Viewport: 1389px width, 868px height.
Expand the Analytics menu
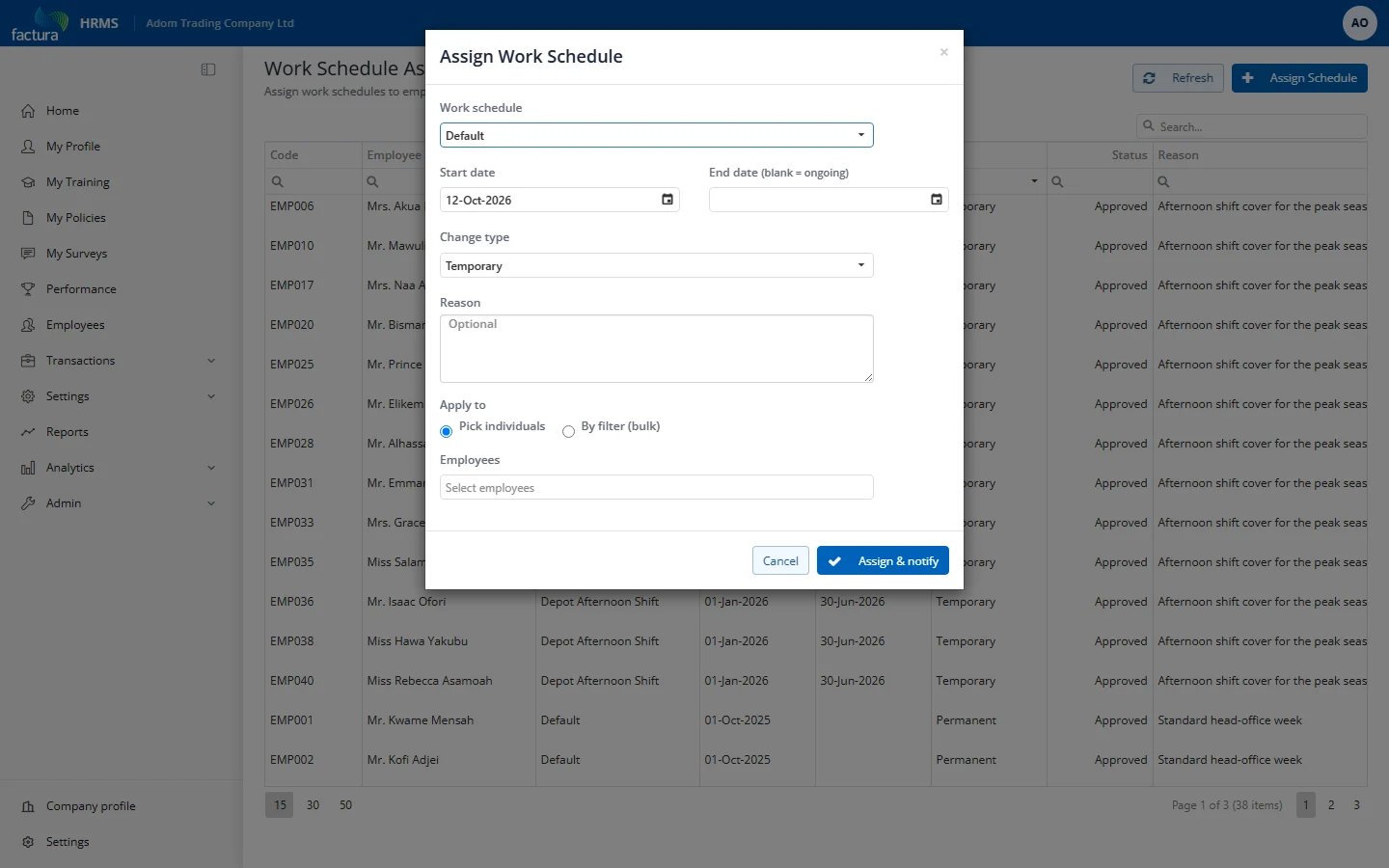pyautogui.click(x=211, y=468)
